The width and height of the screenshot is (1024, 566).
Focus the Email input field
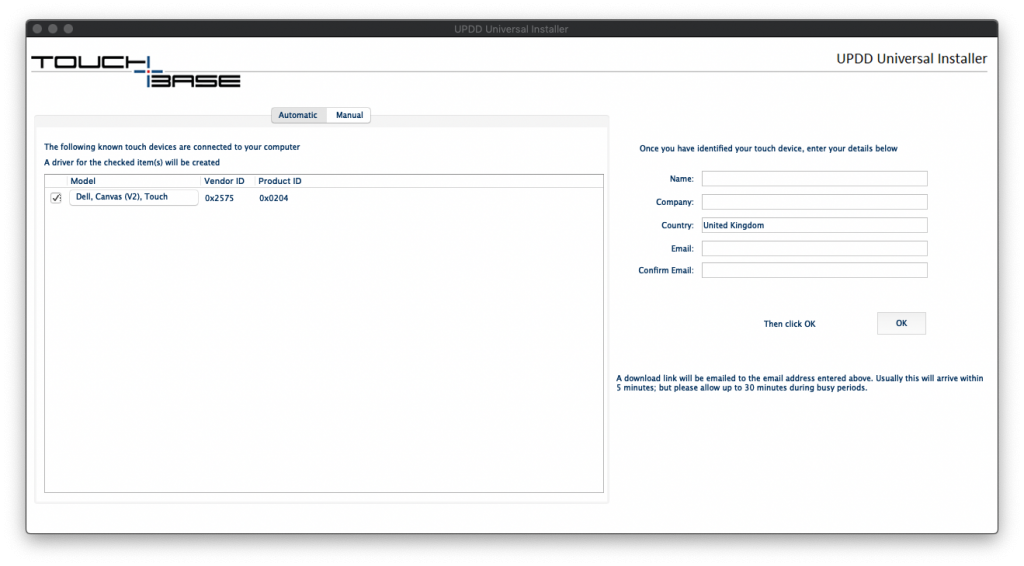click(814, 249)
